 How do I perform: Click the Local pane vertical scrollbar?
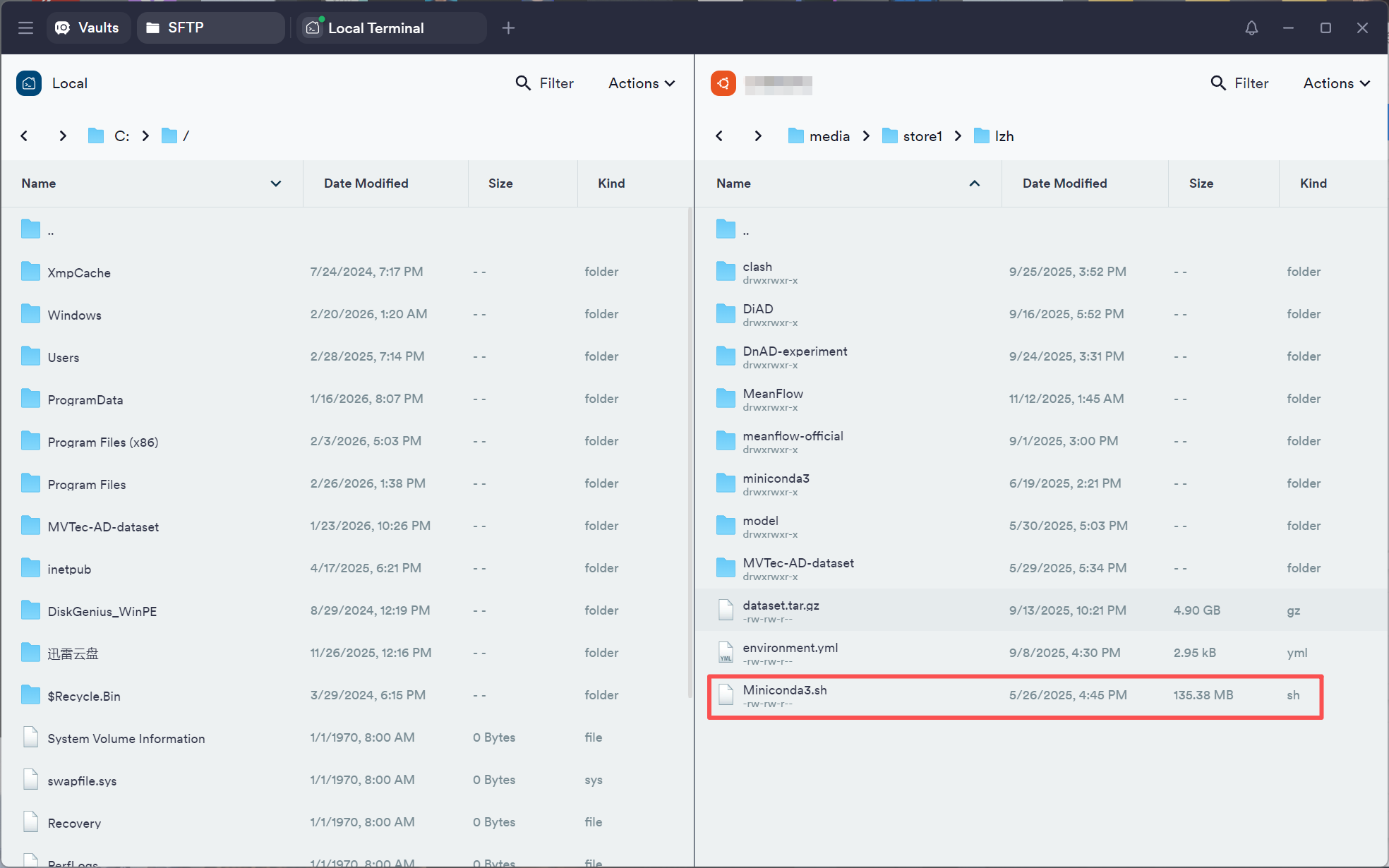(690, 452)
